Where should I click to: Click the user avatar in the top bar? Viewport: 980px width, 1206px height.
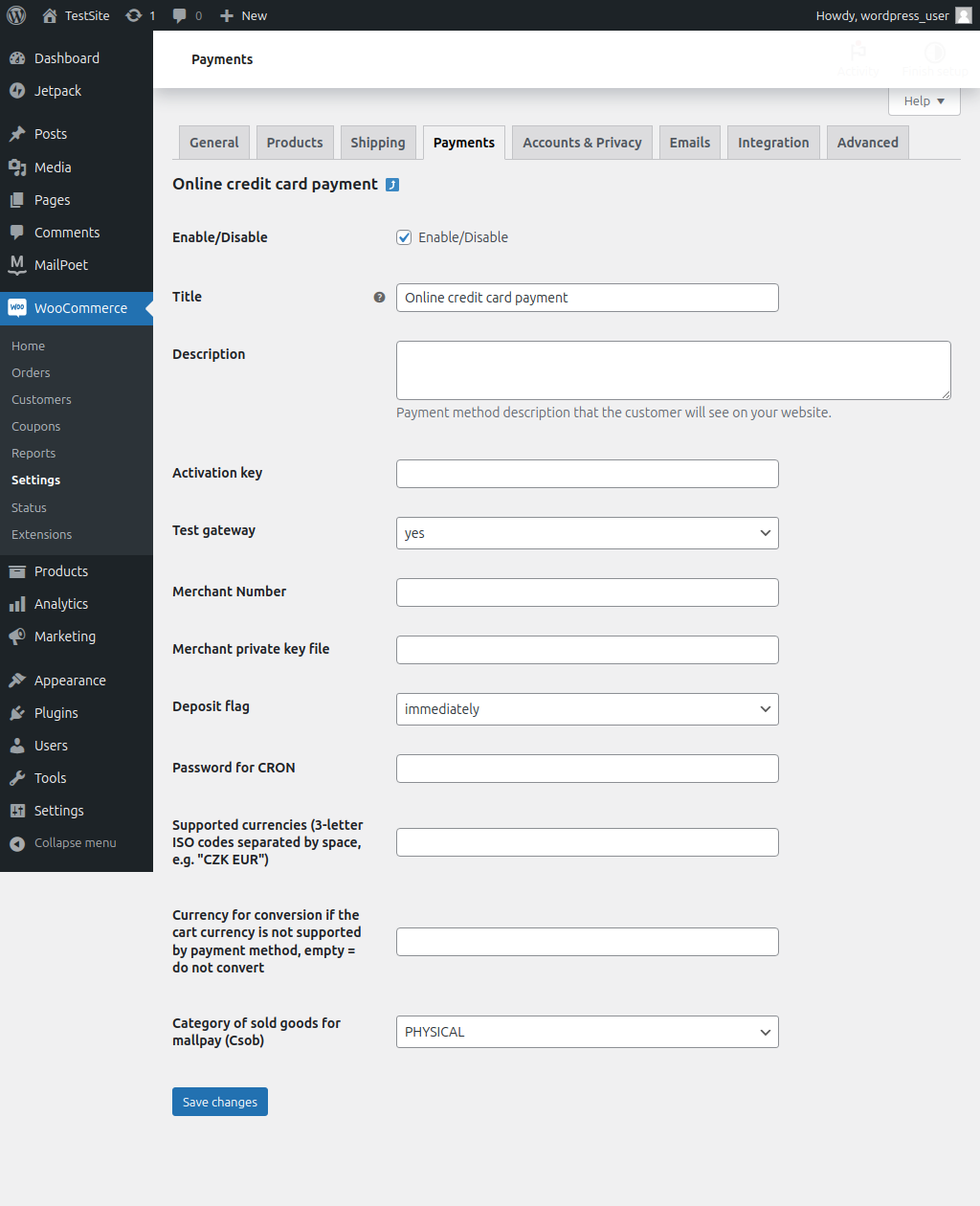(963, 15)
